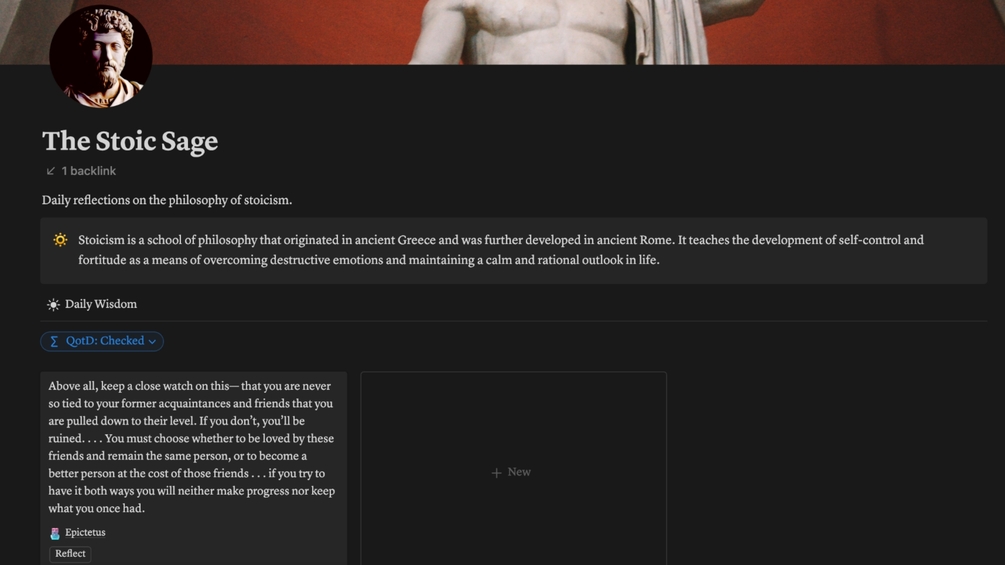Open the Epictetus quote card
This screenshot has width=1005, height=565.
pos(194,468)
